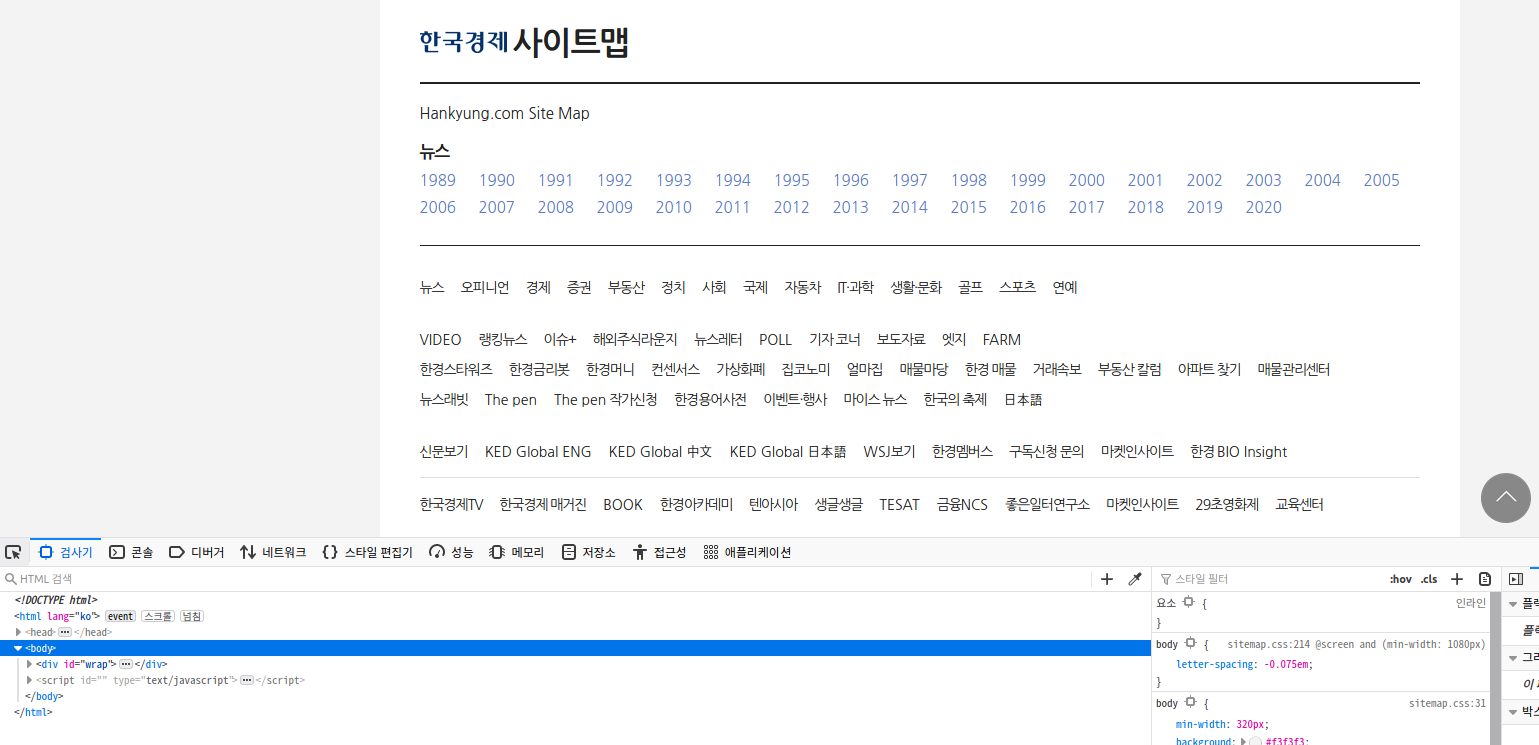
Task: Click the KED Global ENG link
Action: pos(538,452)
